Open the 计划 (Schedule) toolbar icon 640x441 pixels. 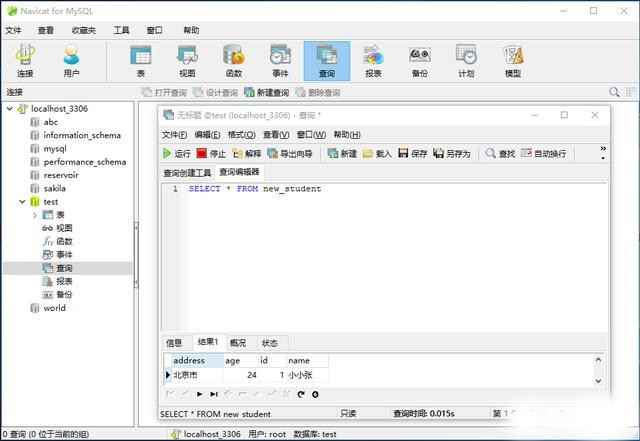(466, 60)
